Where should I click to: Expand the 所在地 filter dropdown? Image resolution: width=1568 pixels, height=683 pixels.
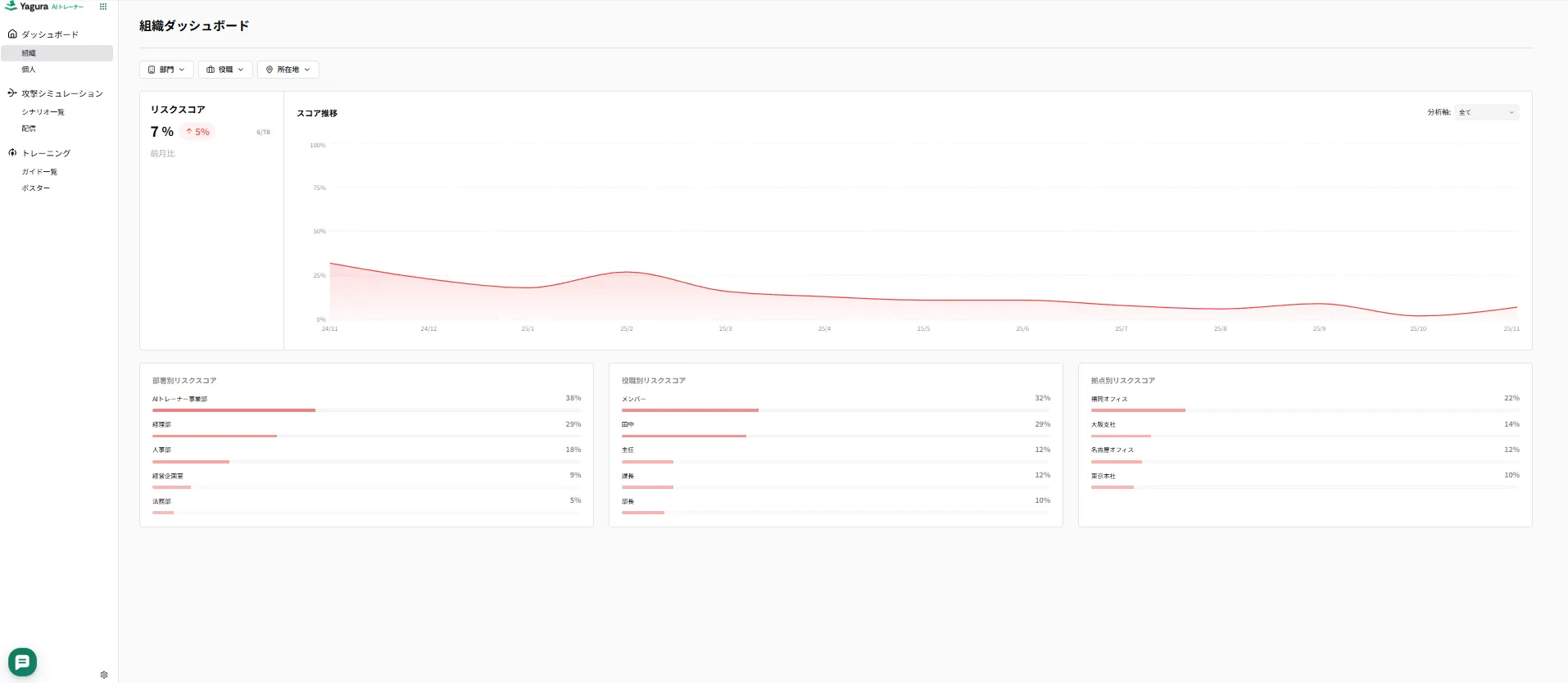(288, 70)
